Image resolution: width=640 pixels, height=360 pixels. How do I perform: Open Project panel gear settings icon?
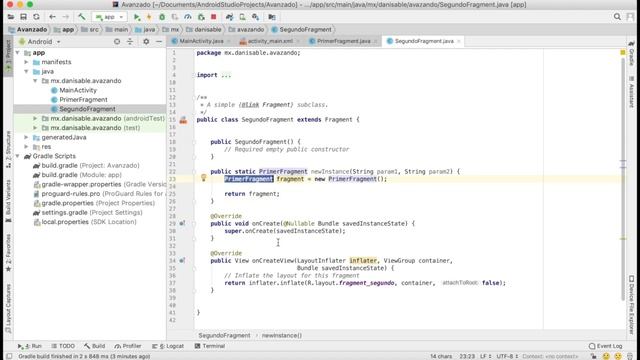tap(146, 42)
